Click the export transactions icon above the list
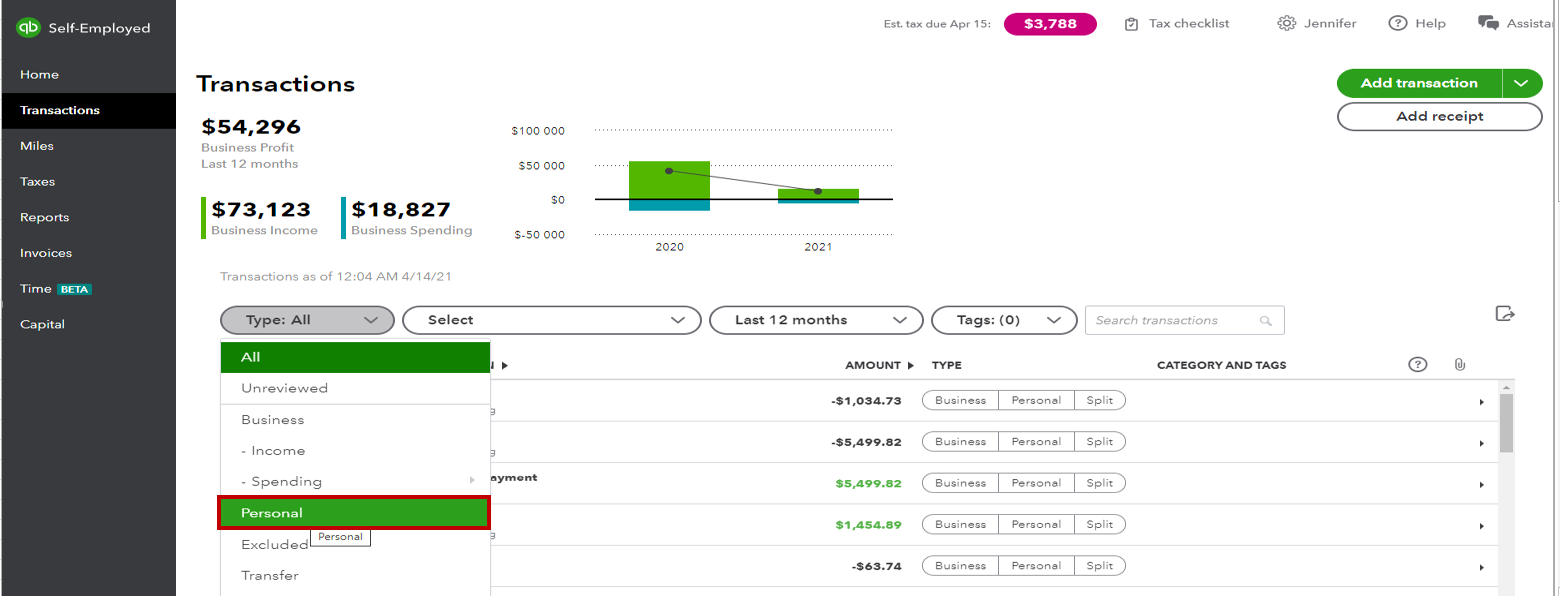 (x=1505, y=313)
